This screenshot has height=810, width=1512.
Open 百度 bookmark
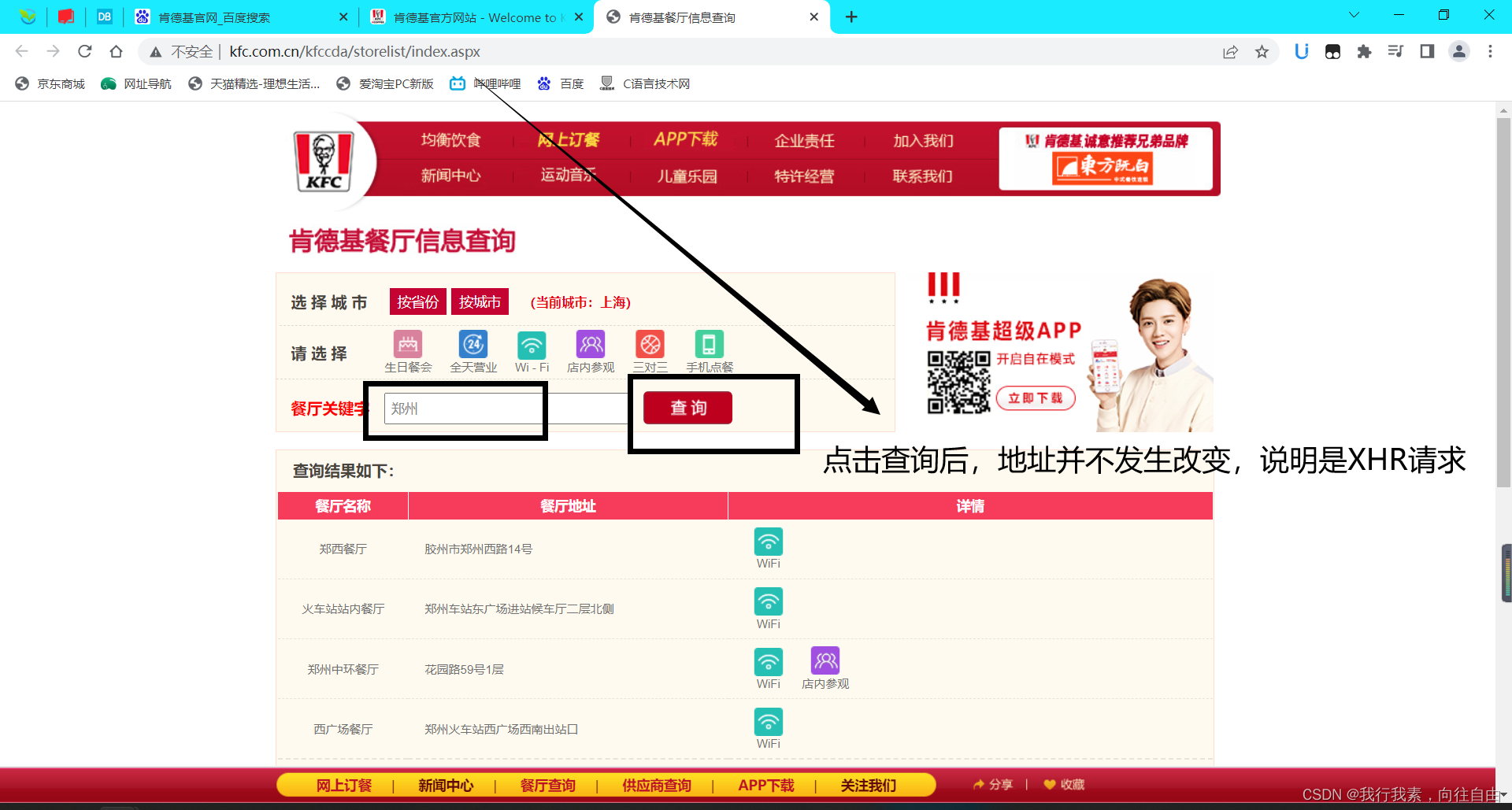[x=561, y=83]
